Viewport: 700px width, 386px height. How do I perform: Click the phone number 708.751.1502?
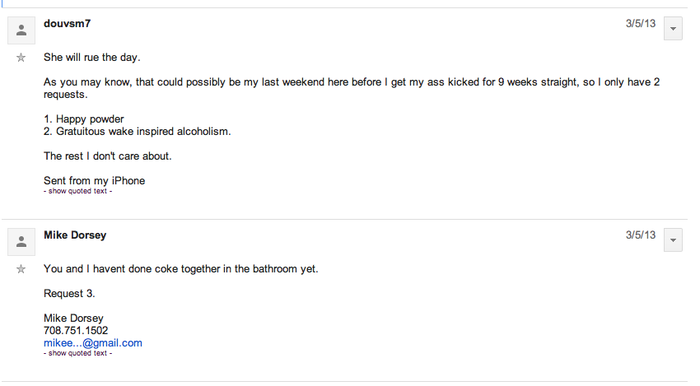pyautogui.click(x=76, y=330)
